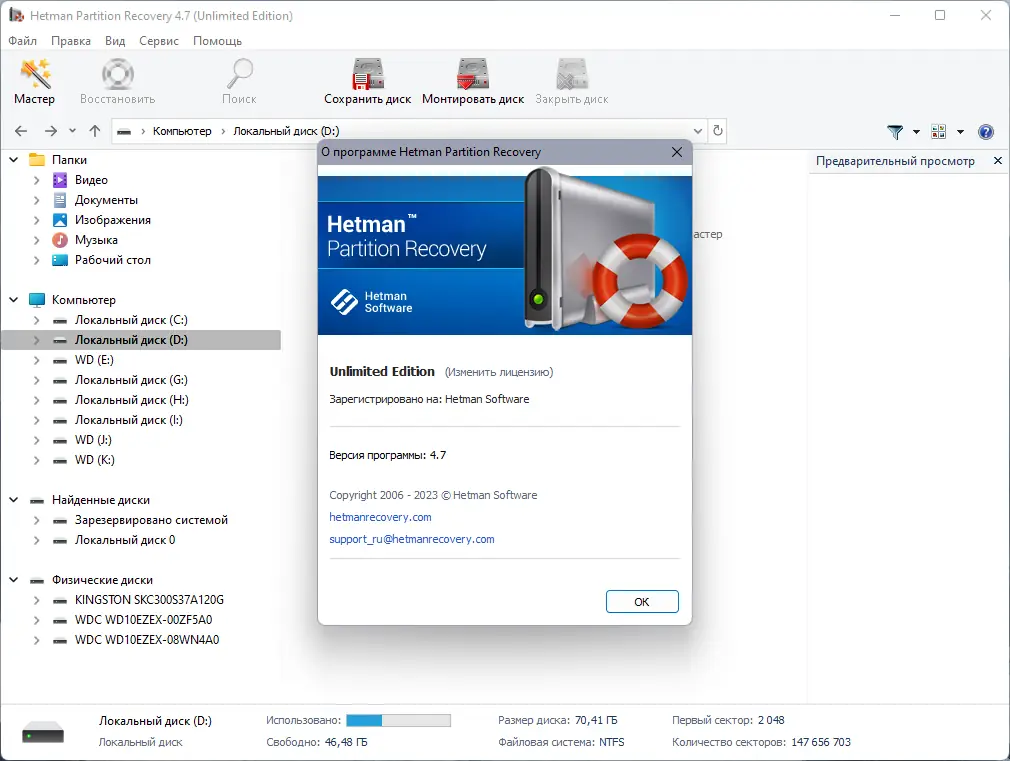This screenshot has height=761, width=1010.
Task: Open the address bar dropdown arrow
Action: pos(698,131)
